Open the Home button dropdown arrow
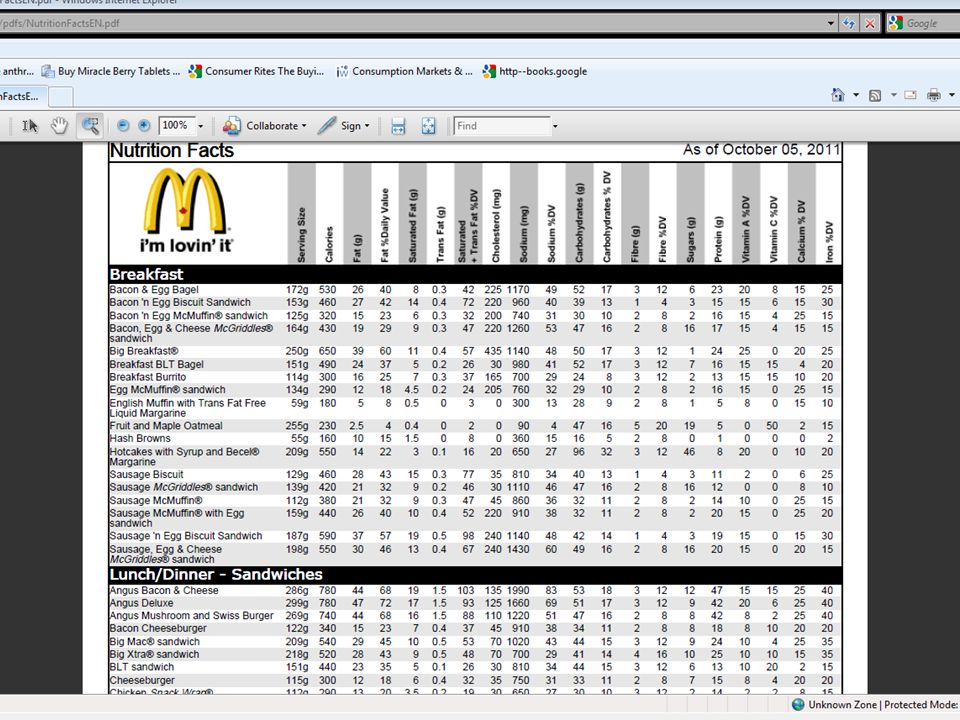 tap(856, 95)
